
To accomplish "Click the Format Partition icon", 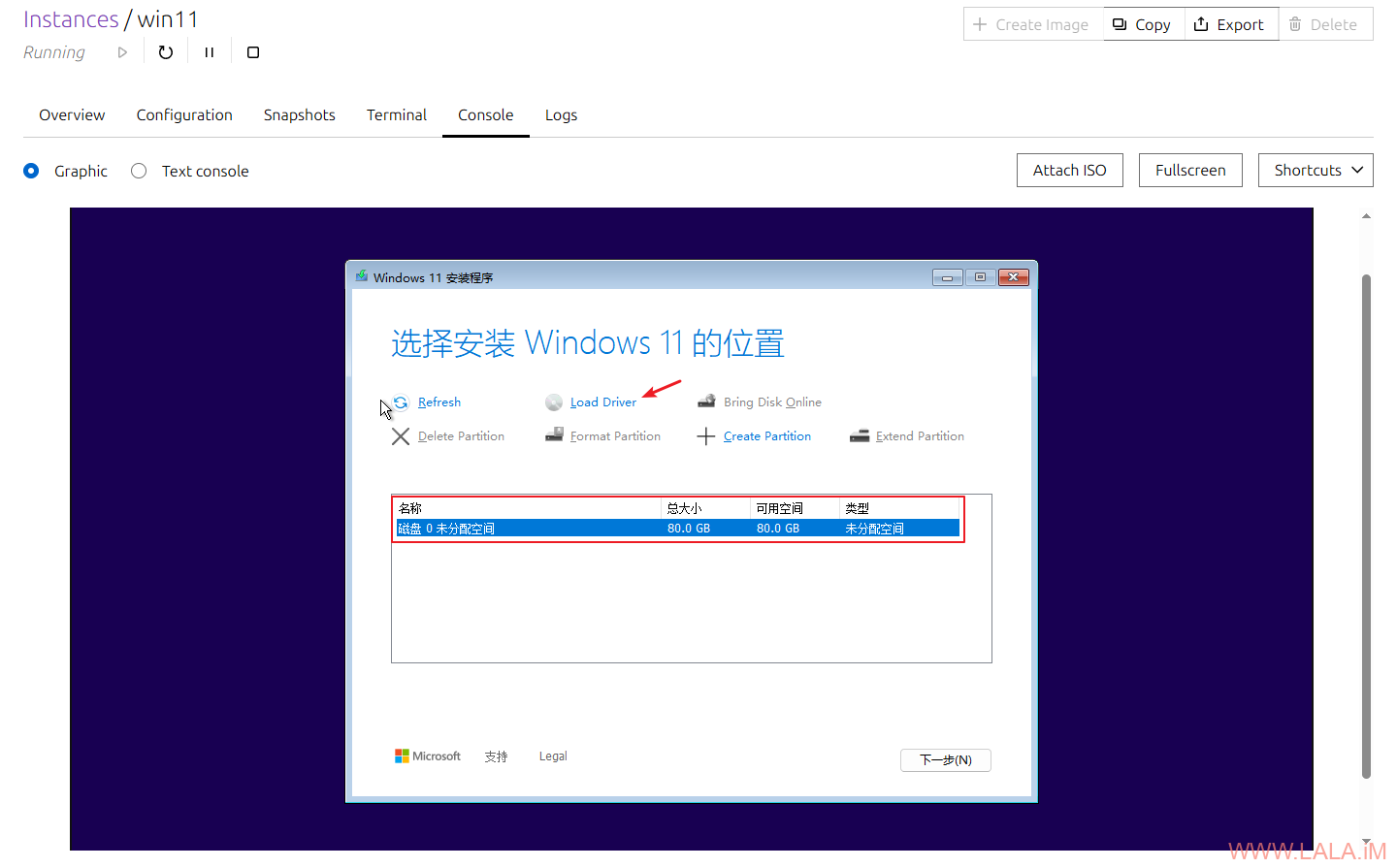I will (x=554, y=435).
